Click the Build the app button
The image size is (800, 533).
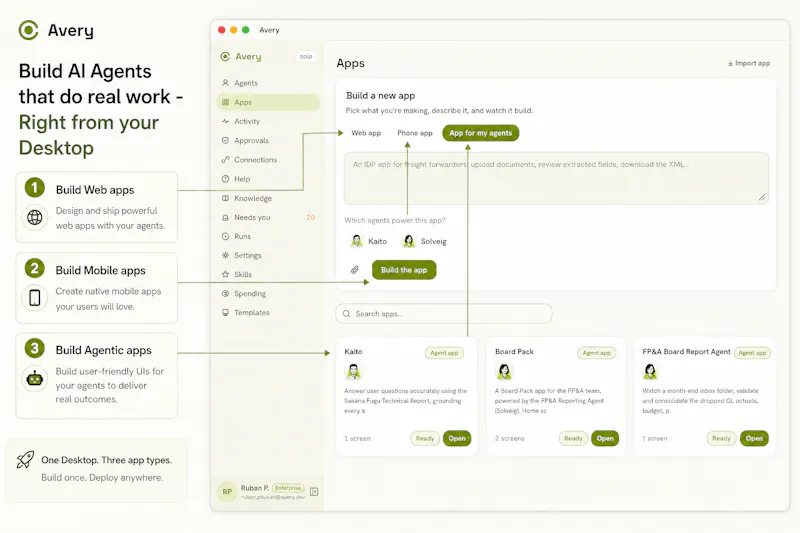[x=404, y=270]
